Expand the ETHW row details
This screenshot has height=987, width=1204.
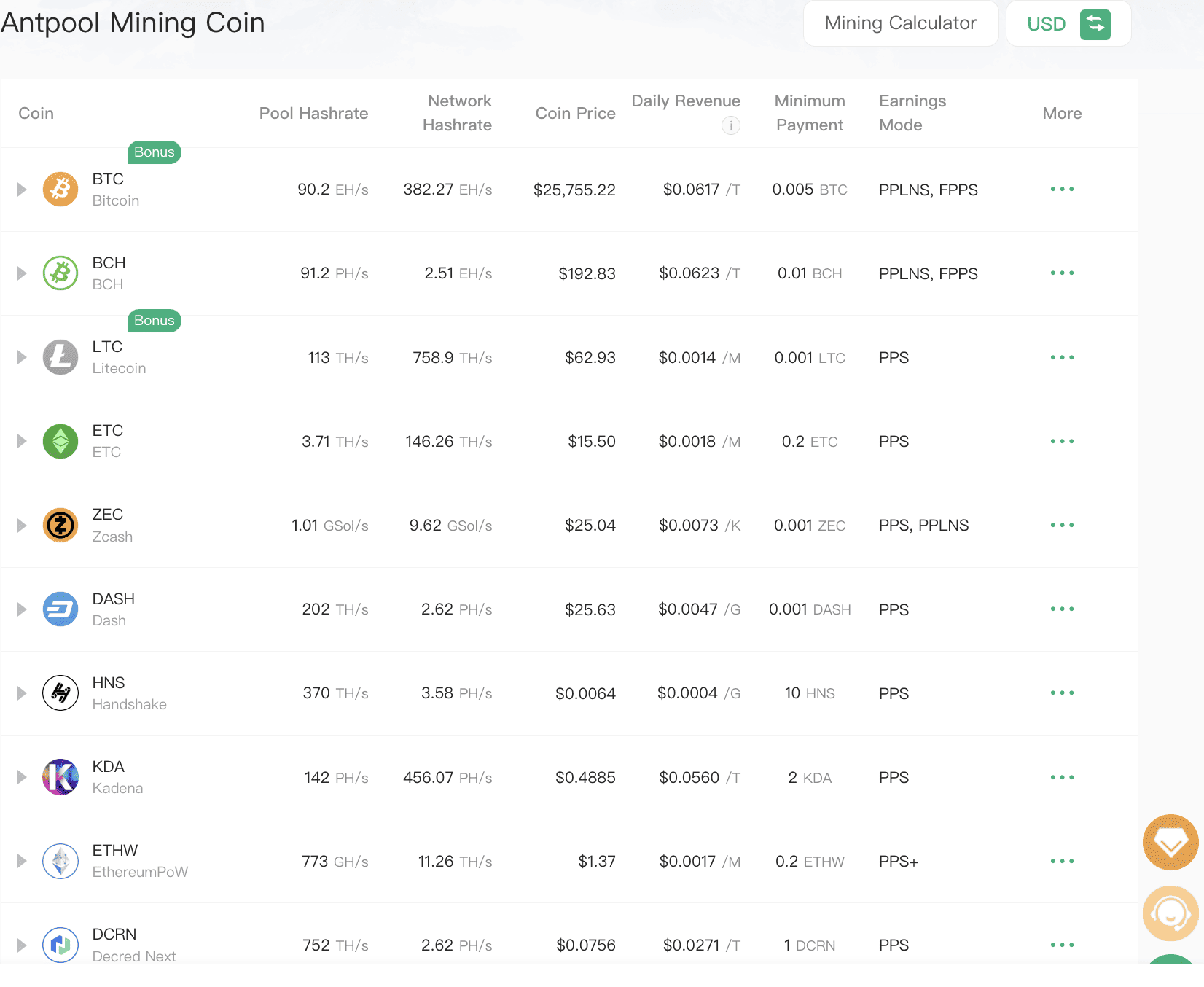(x=22, y=861)
